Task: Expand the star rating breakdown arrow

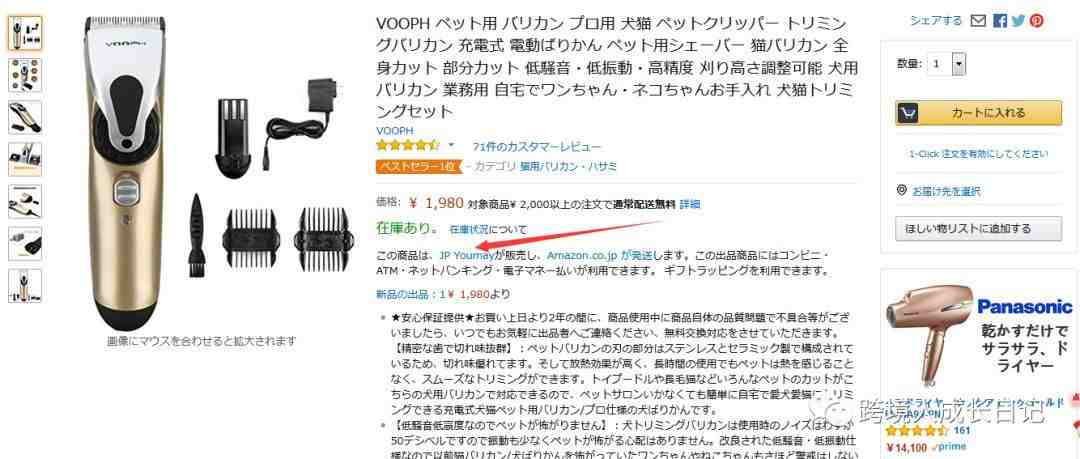Action: click(451, 145)
